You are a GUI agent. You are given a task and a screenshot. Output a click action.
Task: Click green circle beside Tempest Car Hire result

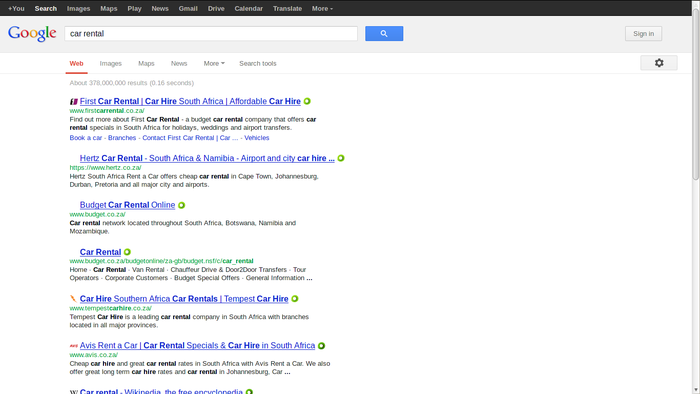pos(295,299)
